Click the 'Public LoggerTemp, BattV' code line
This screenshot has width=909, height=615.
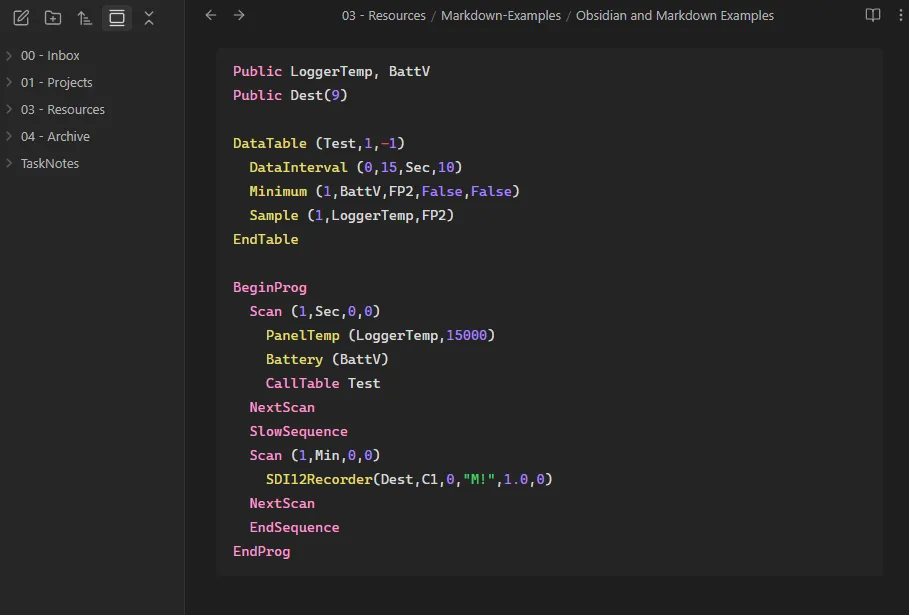coord(332,71)
